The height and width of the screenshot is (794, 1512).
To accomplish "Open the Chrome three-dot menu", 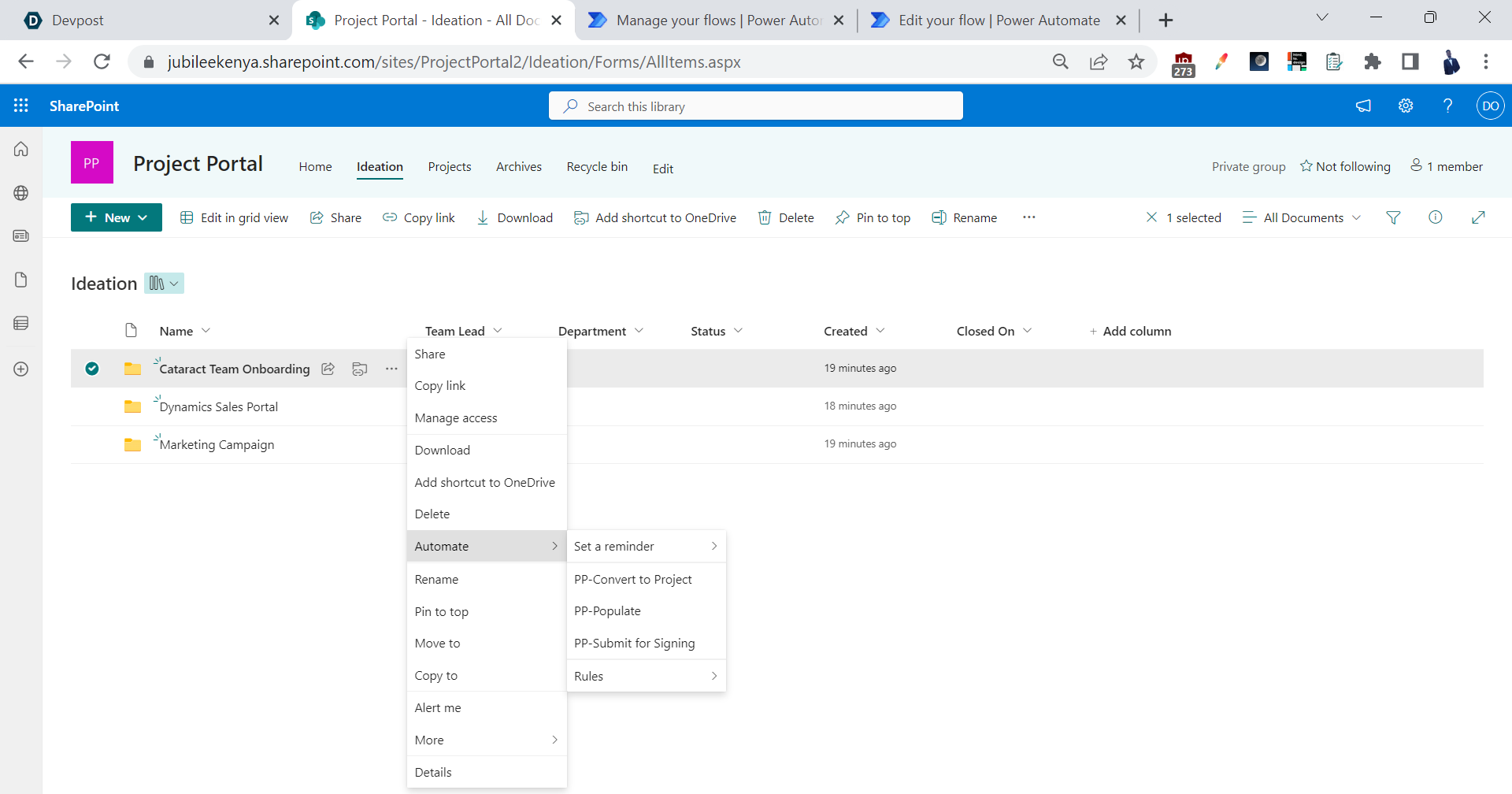I will click(1486, 61).
